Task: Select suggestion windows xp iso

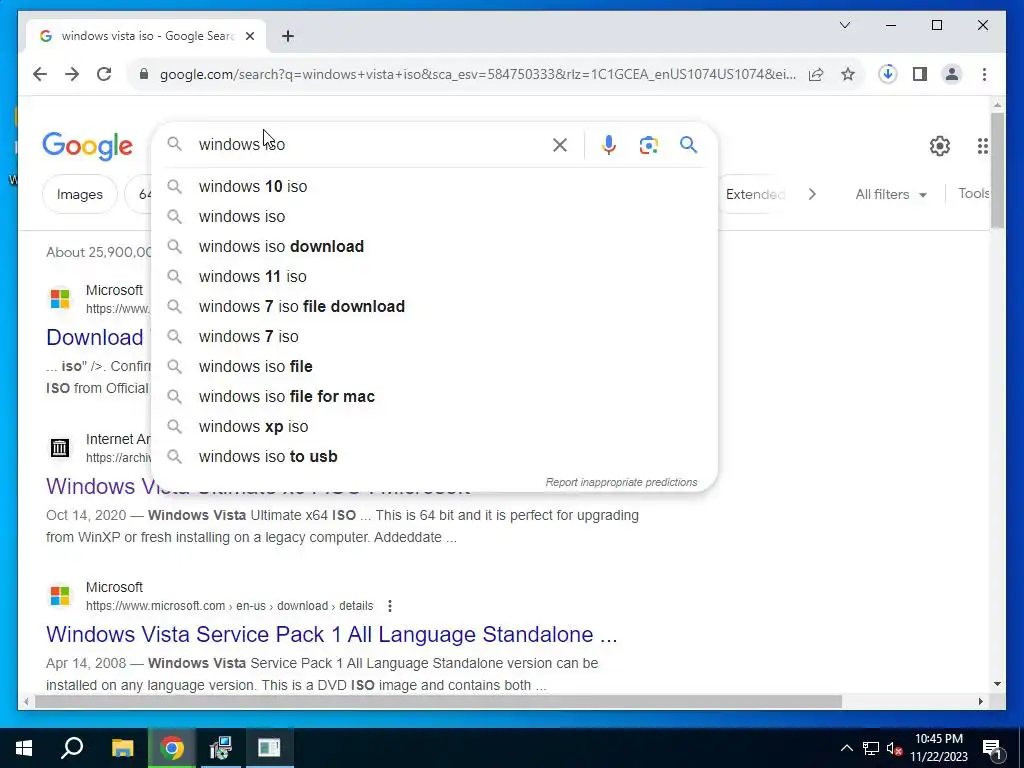Action: coord(434,426)
